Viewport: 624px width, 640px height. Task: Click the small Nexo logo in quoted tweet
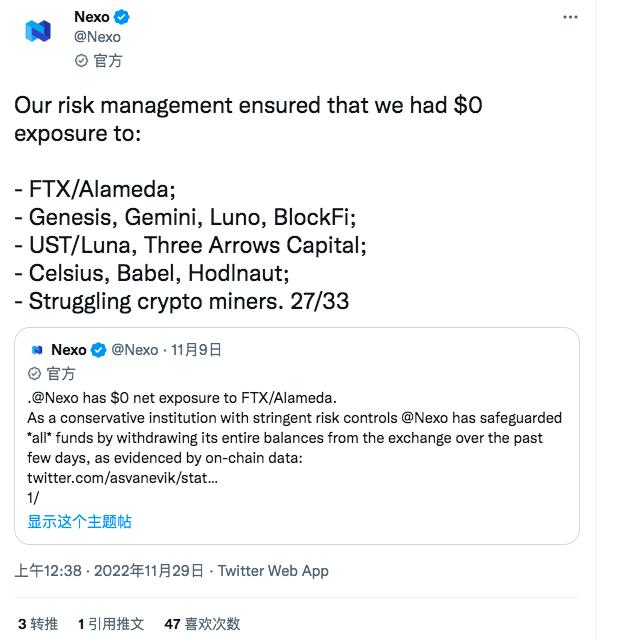point(37,350)
